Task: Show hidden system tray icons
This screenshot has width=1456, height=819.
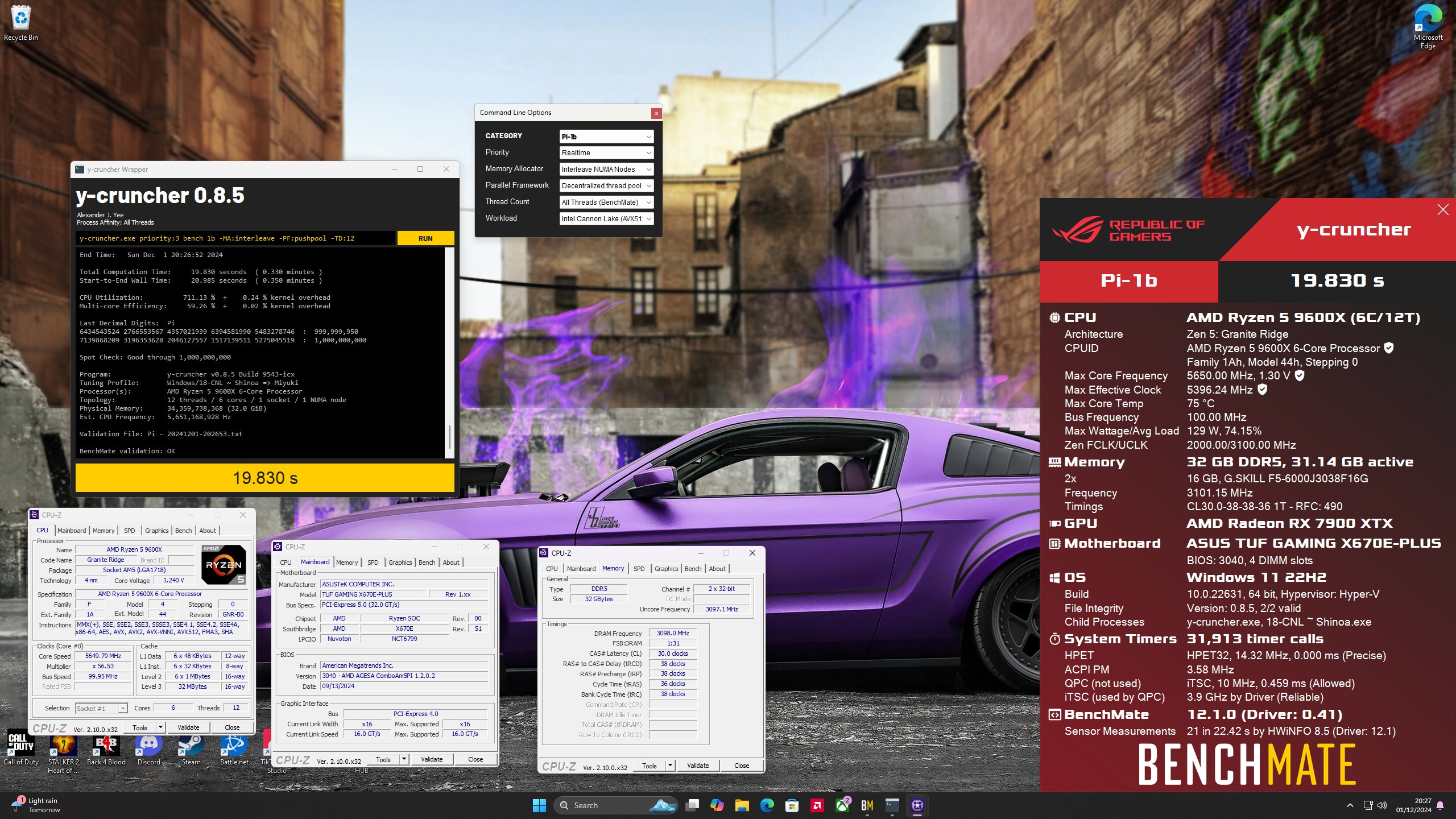Action: pyautogui.click(x=1350, y=805)
